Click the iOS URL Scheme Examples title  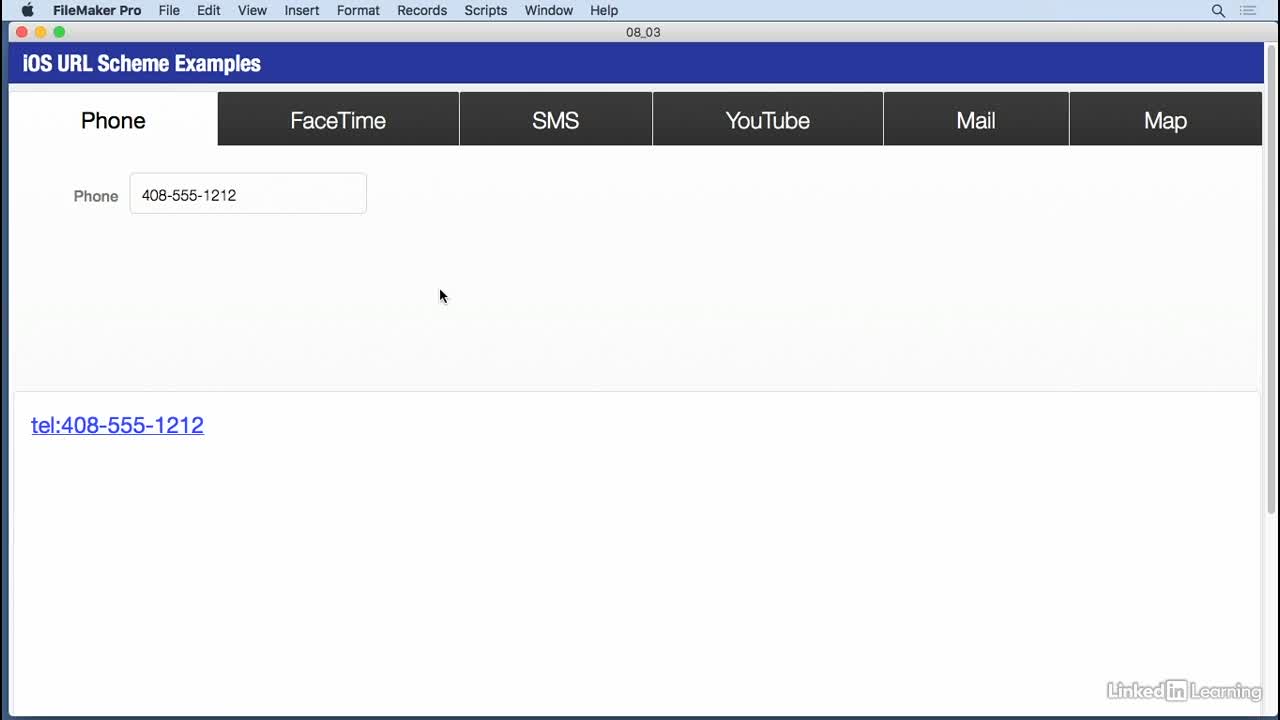(142, 64)
